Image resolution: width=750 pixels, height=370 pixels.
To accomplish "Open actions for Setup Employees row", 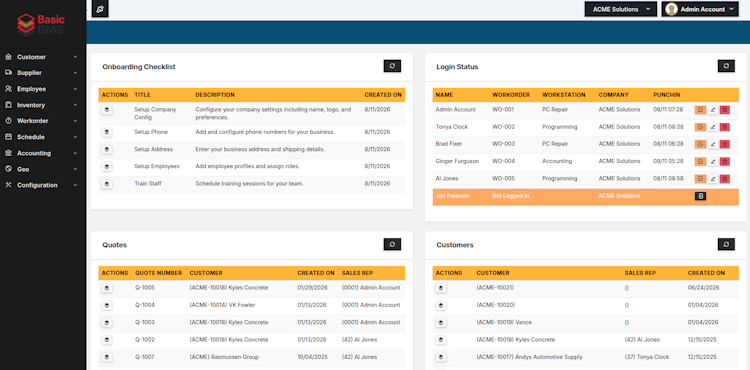I will click(107, 167).
